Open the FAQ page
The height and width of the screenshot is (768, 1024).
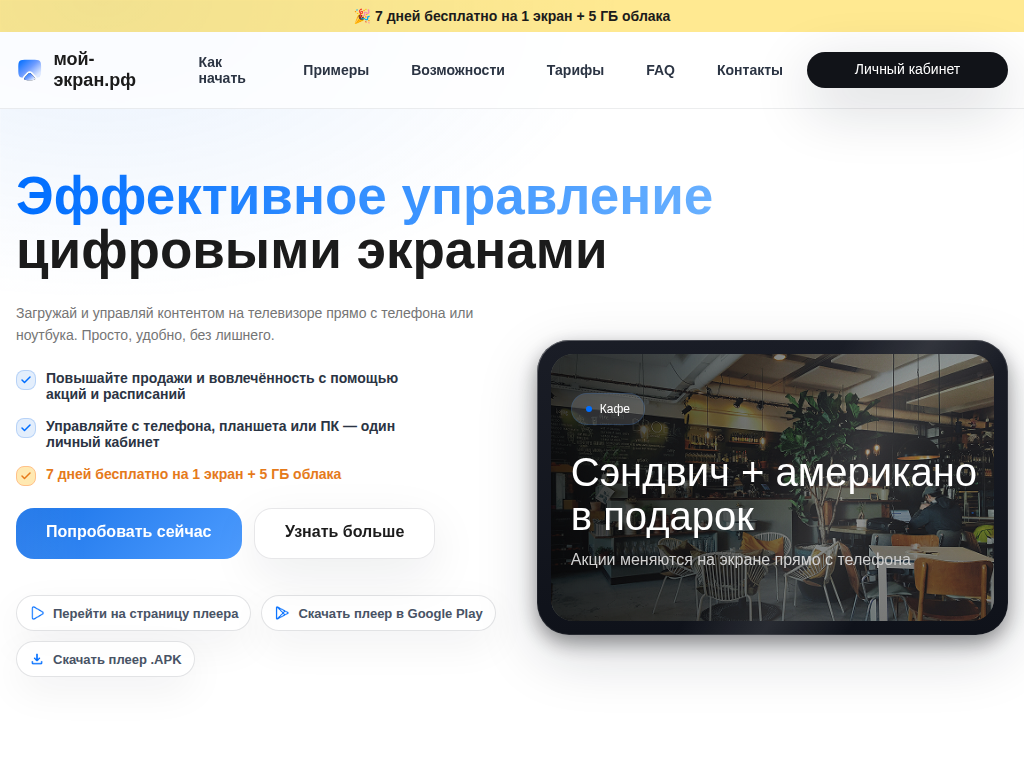click(x=661, y=70)
